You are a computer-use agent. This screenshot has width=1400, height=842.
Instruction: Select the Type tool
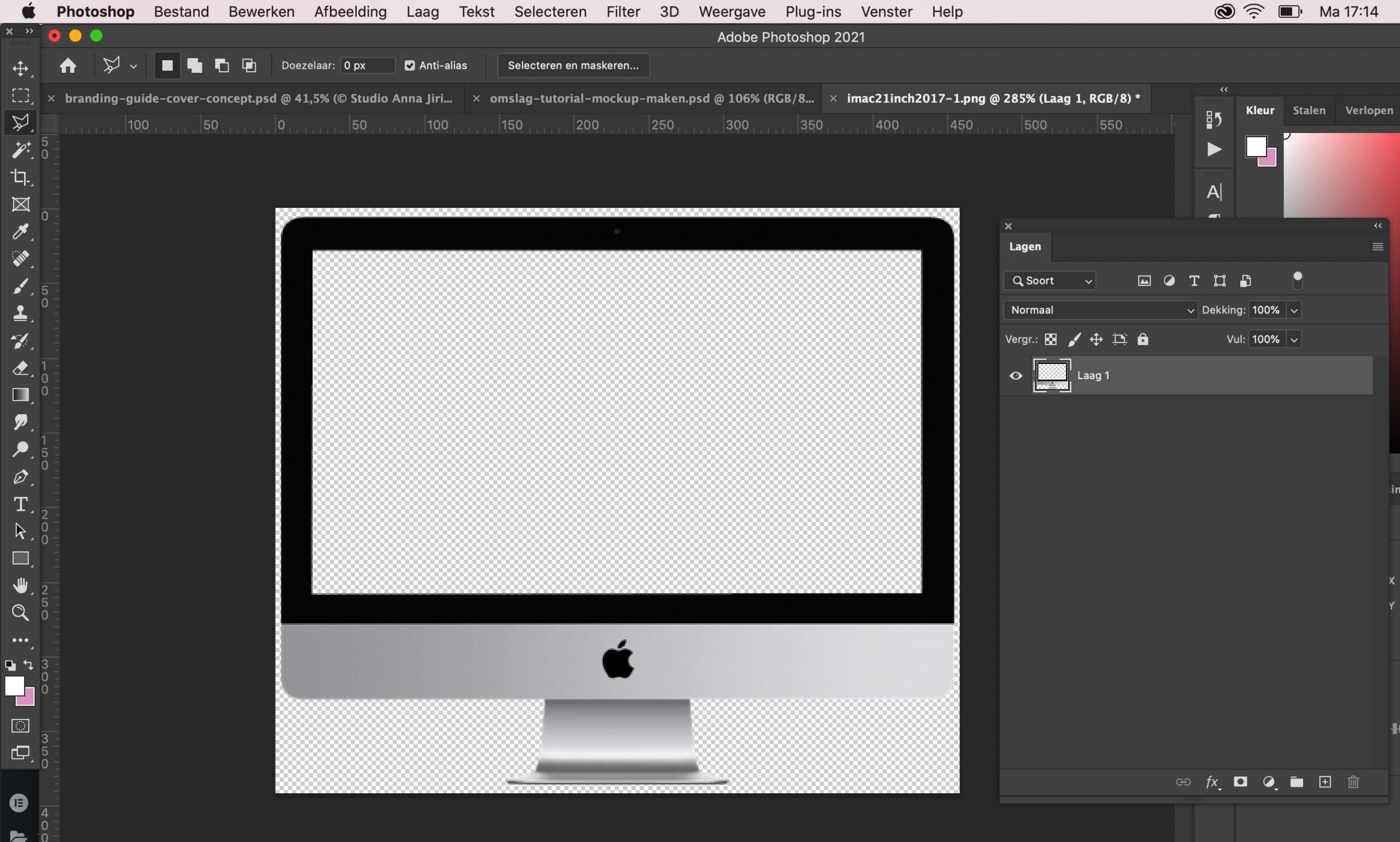pyautogui.click(x=20, y=504)
